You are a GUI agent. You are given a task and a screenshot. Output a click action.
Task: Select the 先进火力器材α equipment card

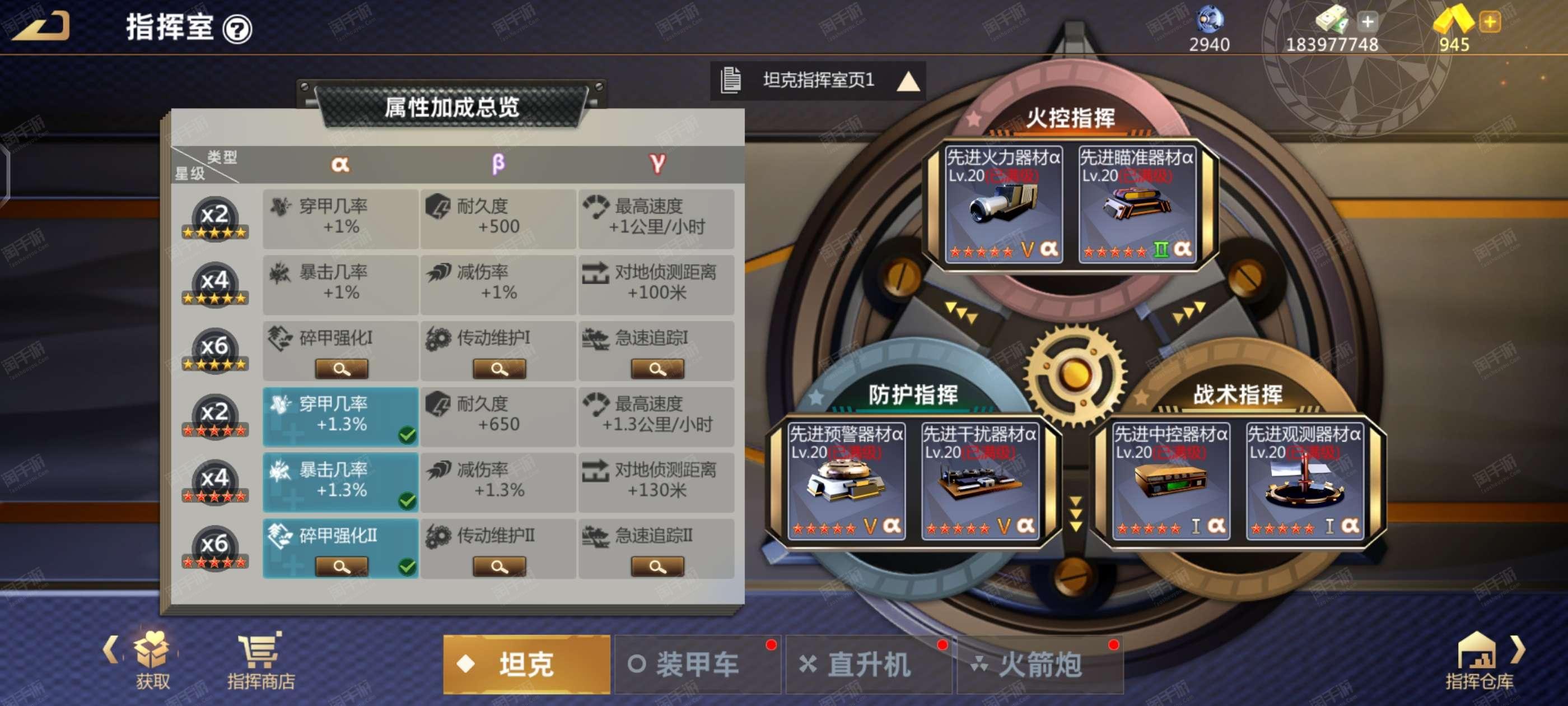tap(1004, 204)
